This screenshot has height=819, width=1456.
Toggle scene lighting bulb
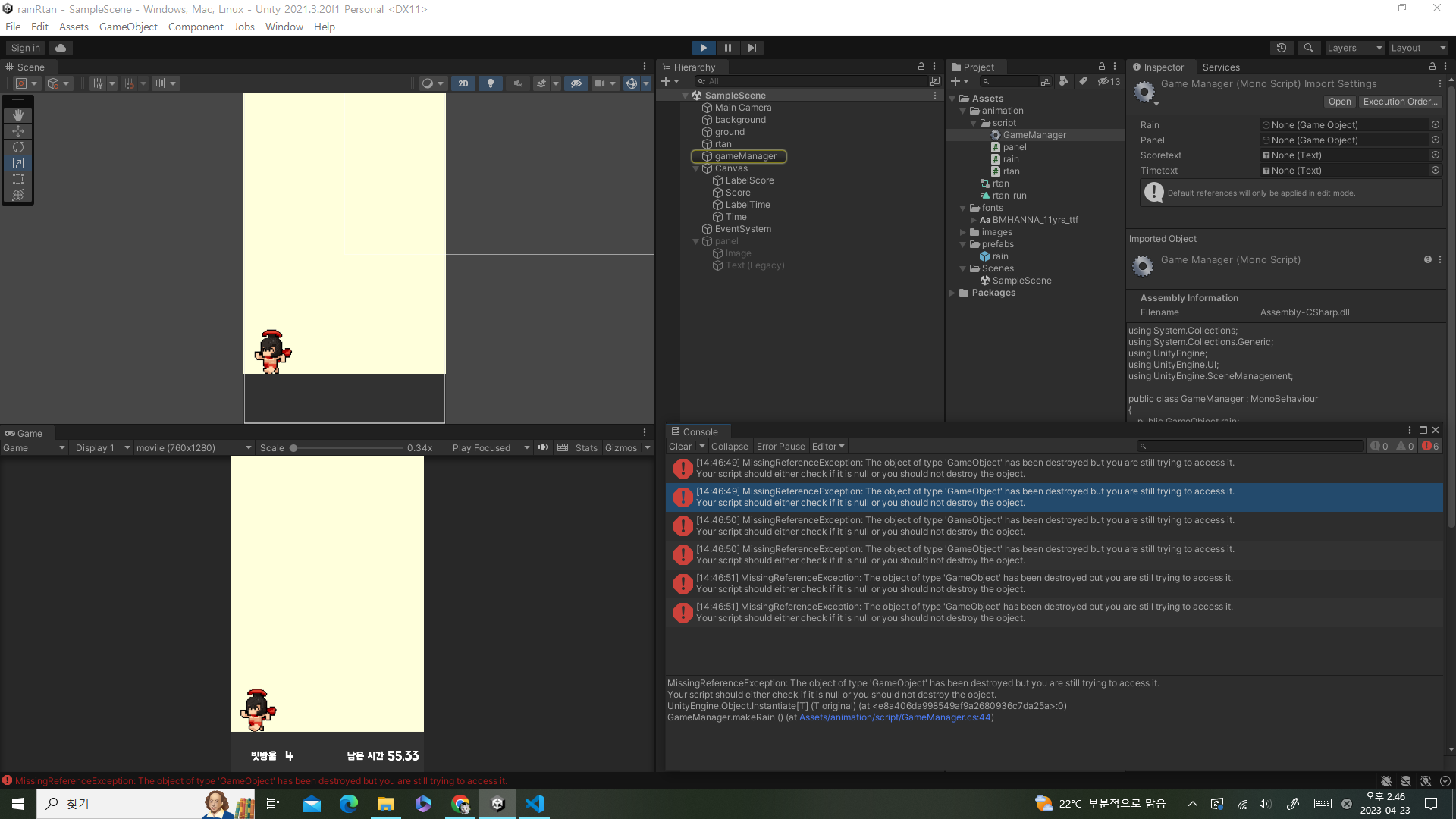[491, 83]
